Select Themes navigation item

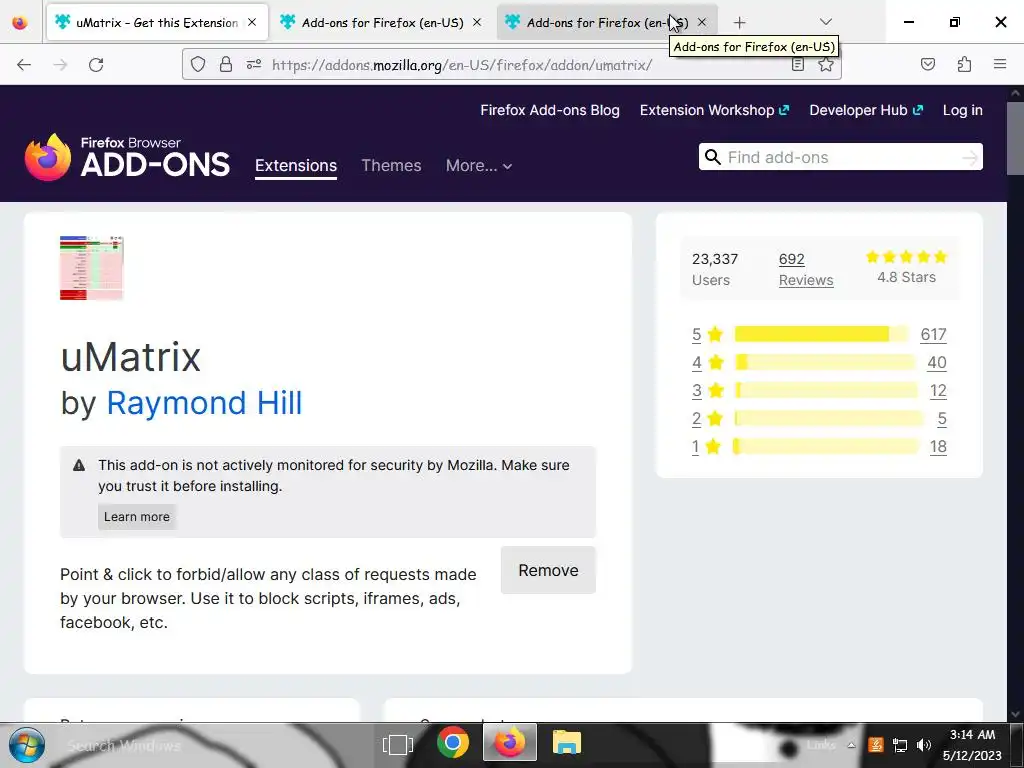(391, 166)
